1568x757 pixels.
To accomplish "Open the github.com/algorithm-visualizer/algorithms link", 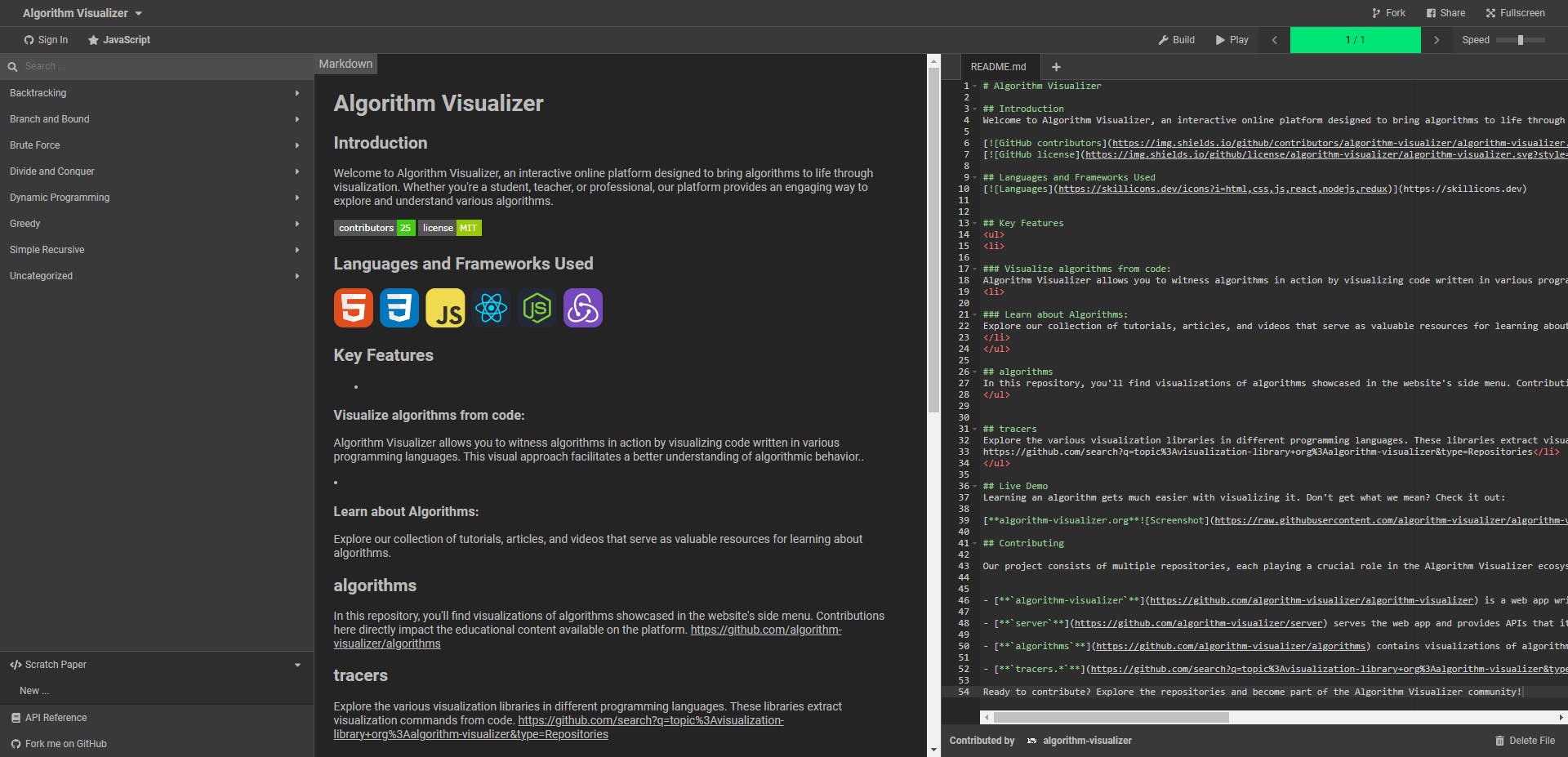I will tap(766, 630).
